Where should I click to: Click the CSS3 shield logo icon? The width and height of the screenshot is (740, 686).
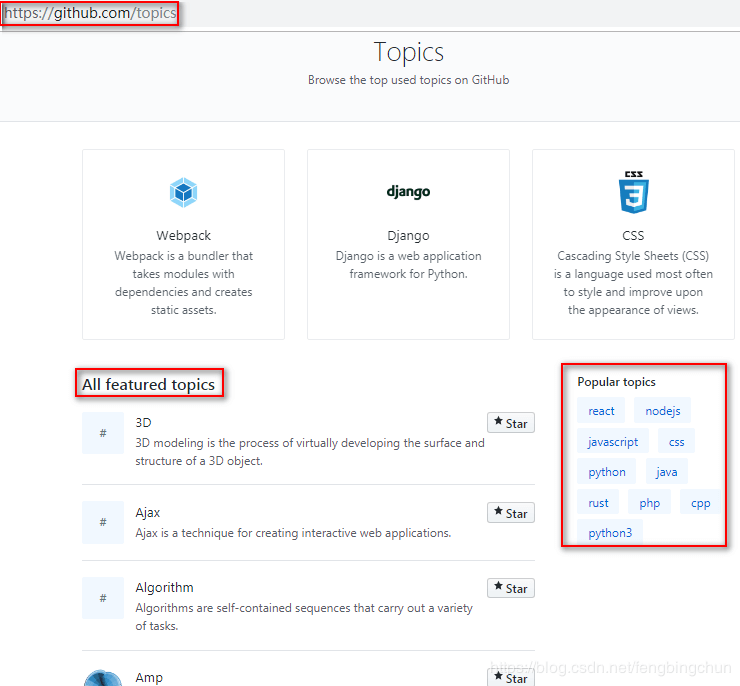(633, 192)
